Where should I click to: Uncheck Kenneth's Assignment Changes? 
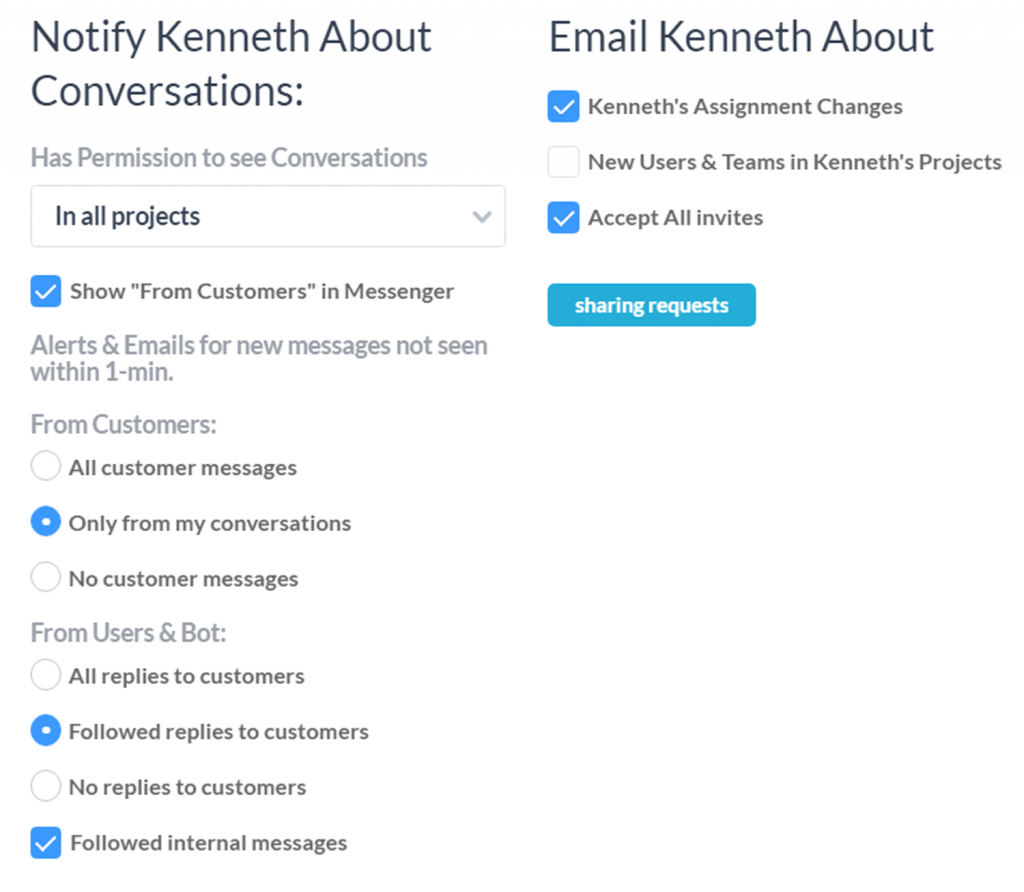point(564,106)
